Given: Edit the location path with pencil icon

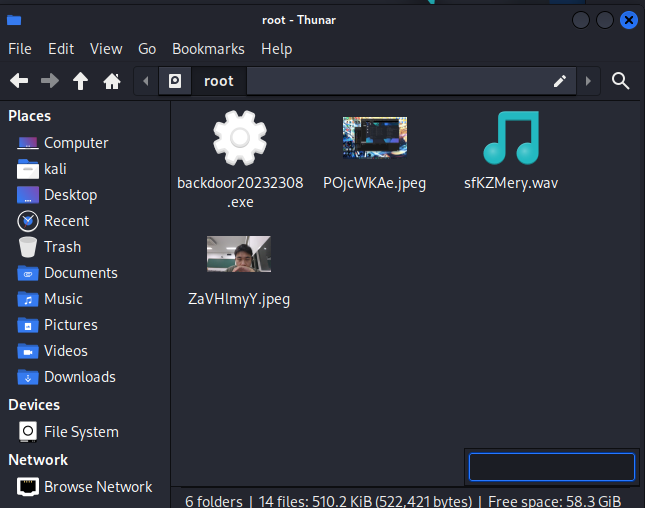Looking at the screenshot, I should coord(559,81).
